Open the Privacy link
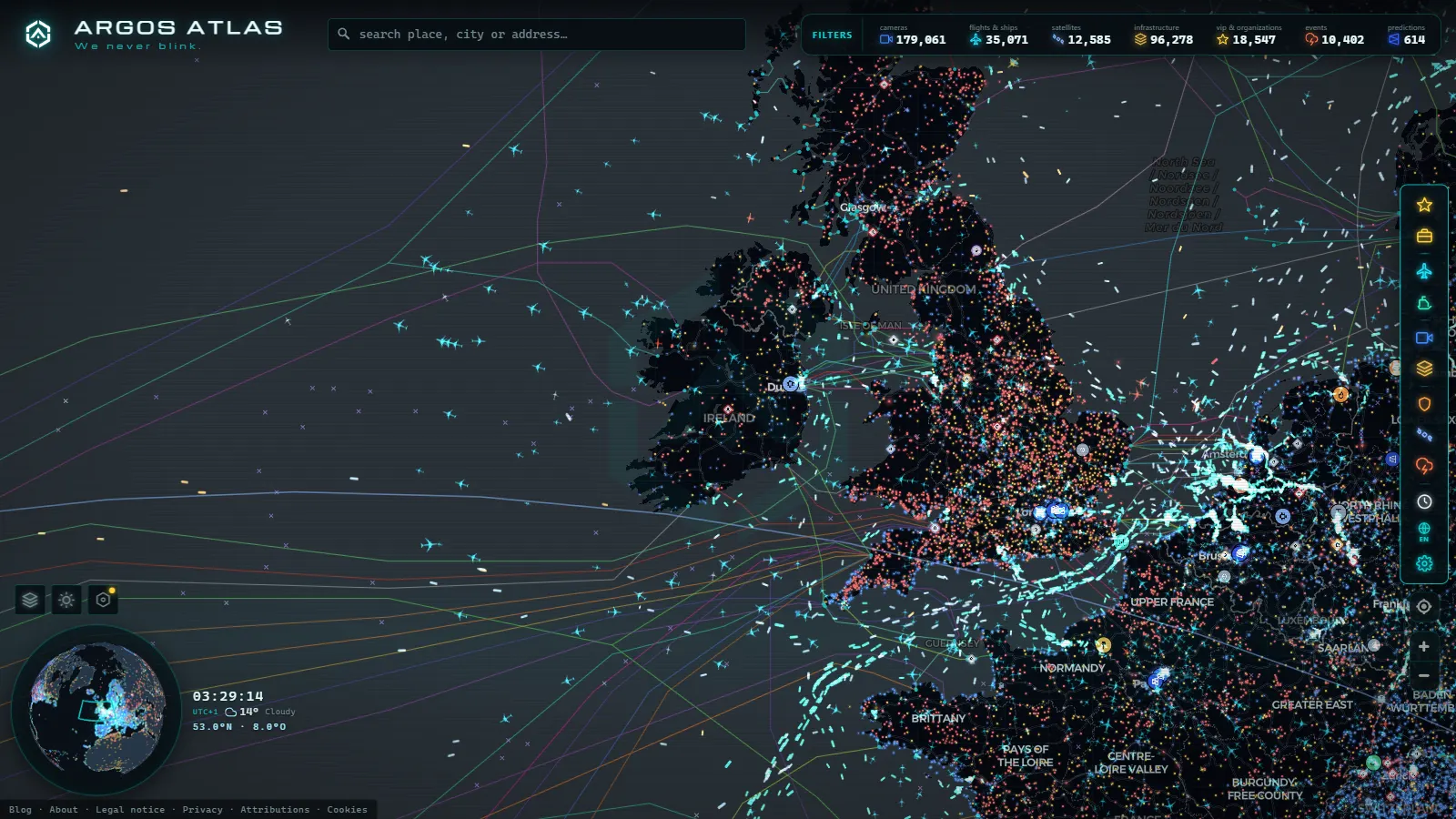This screenshot has width=1456, height=819. (202, 810)
